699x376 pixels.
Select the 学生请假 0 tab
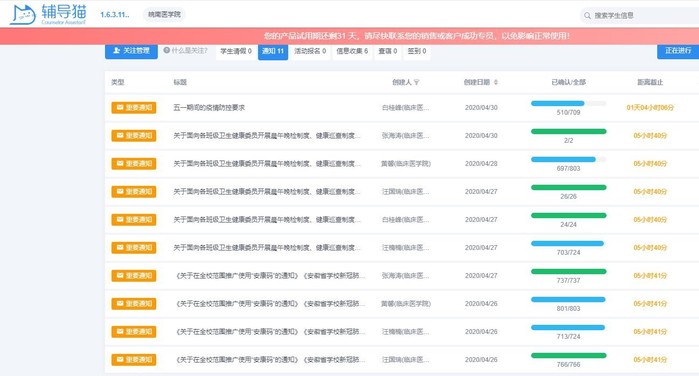coord(236,51)
